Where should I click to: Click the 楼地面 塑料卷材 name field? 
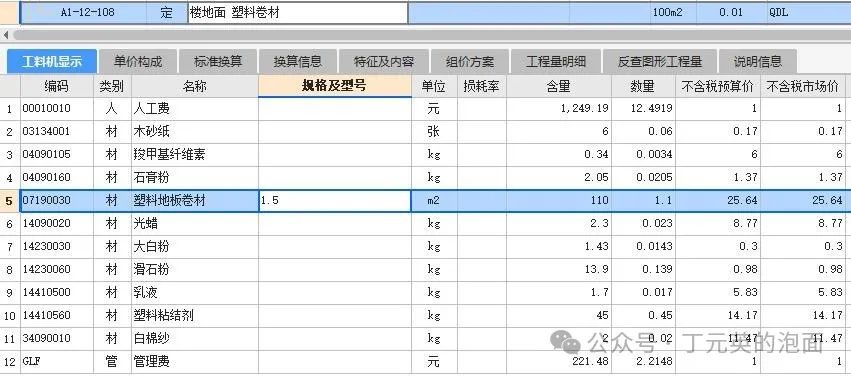[298, 13]
